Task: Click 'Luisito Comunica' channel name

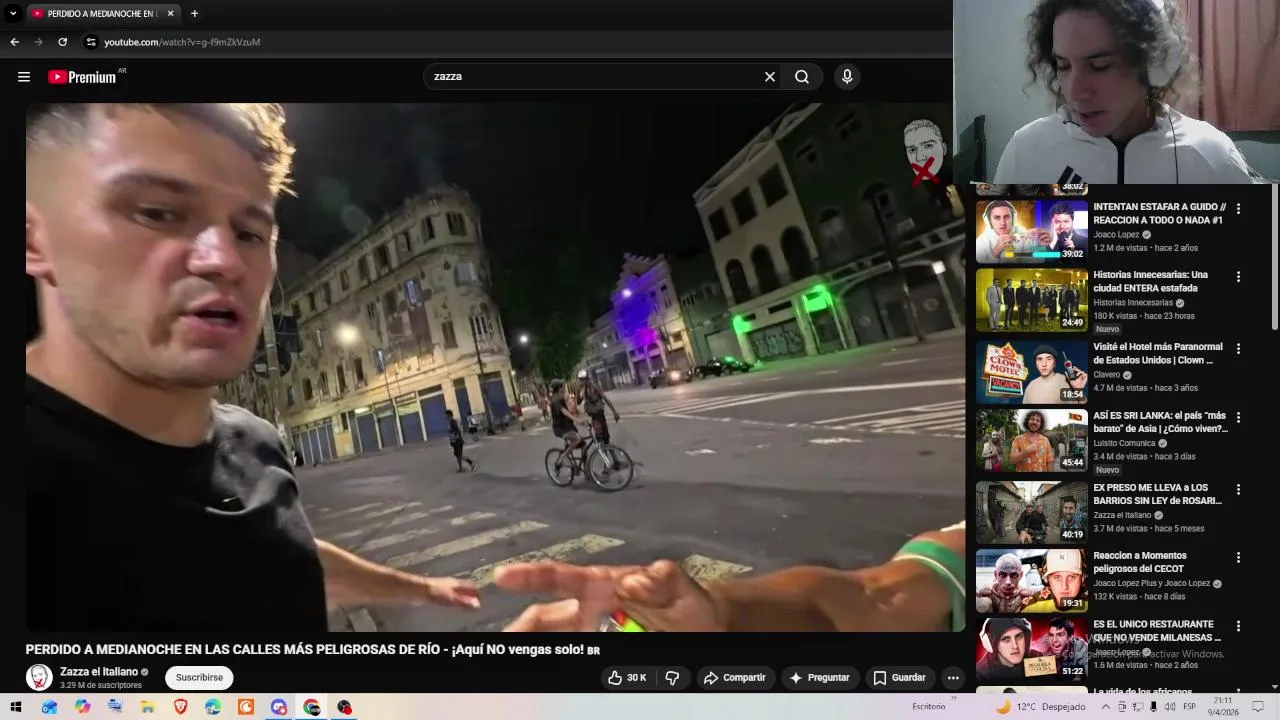Action: (x=1124, y=443)
